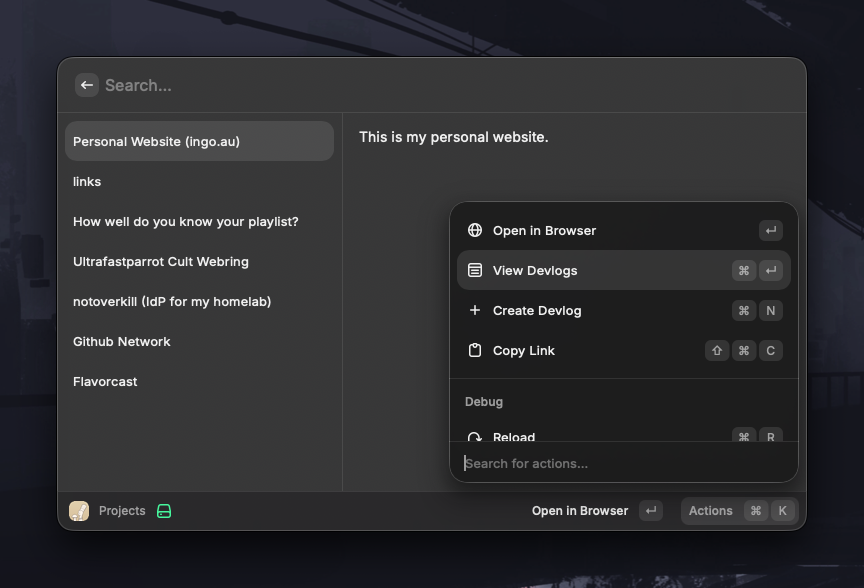
Task: Click the Projects extension icon in footer
Action: click(79, 511)
